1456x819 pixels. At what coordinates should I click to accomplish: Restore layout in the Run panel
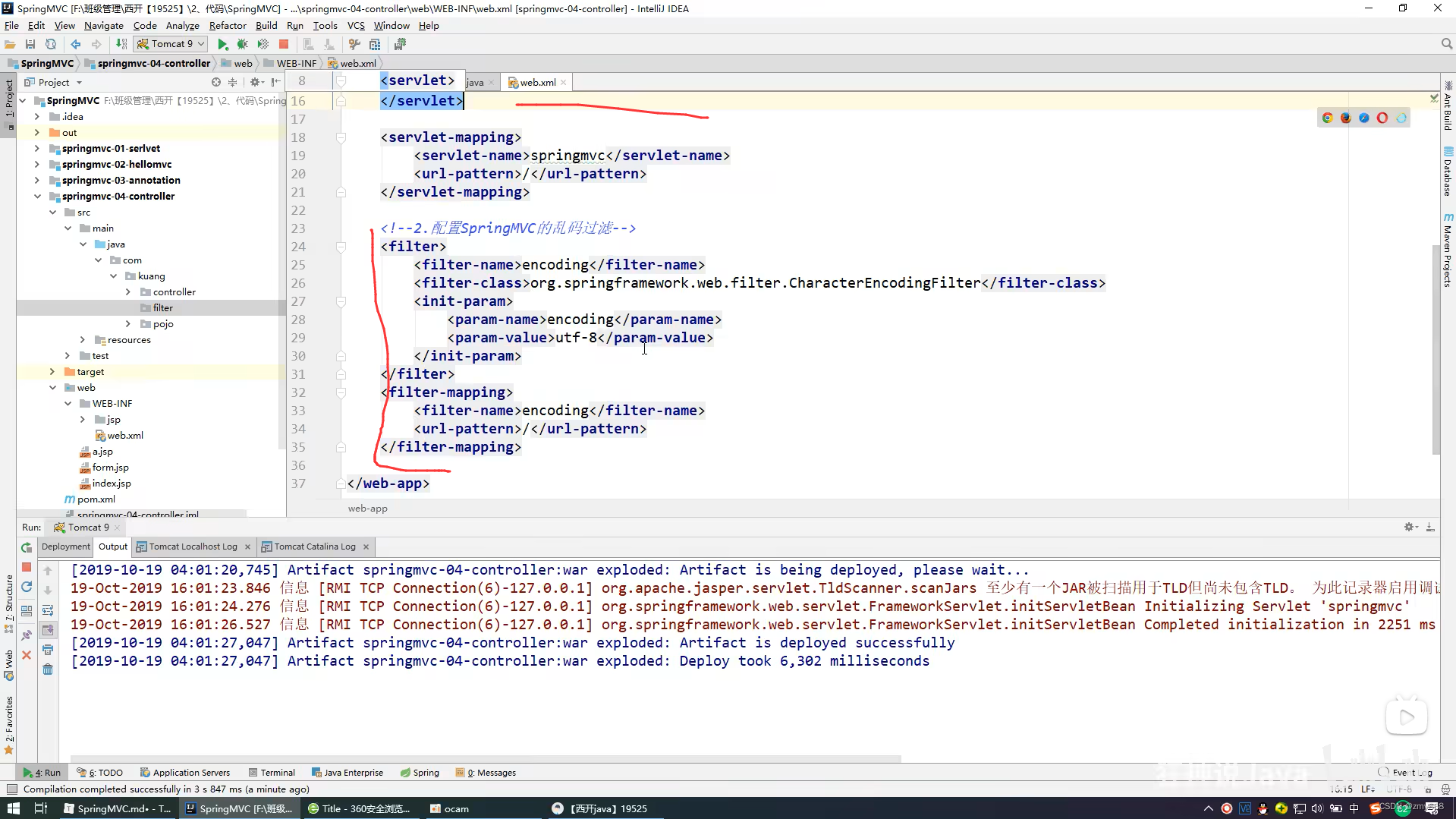pos(27,610)
